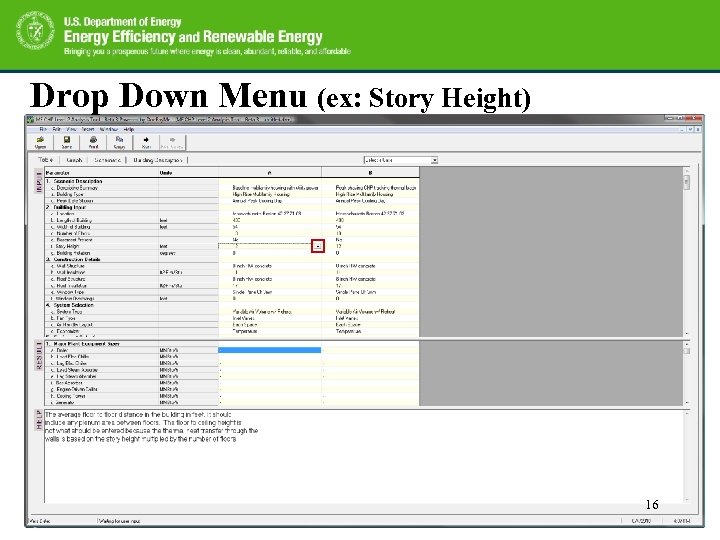Open the Select Case combo box
Viewport: 720px width, 540px height.
tap(401, 160)
